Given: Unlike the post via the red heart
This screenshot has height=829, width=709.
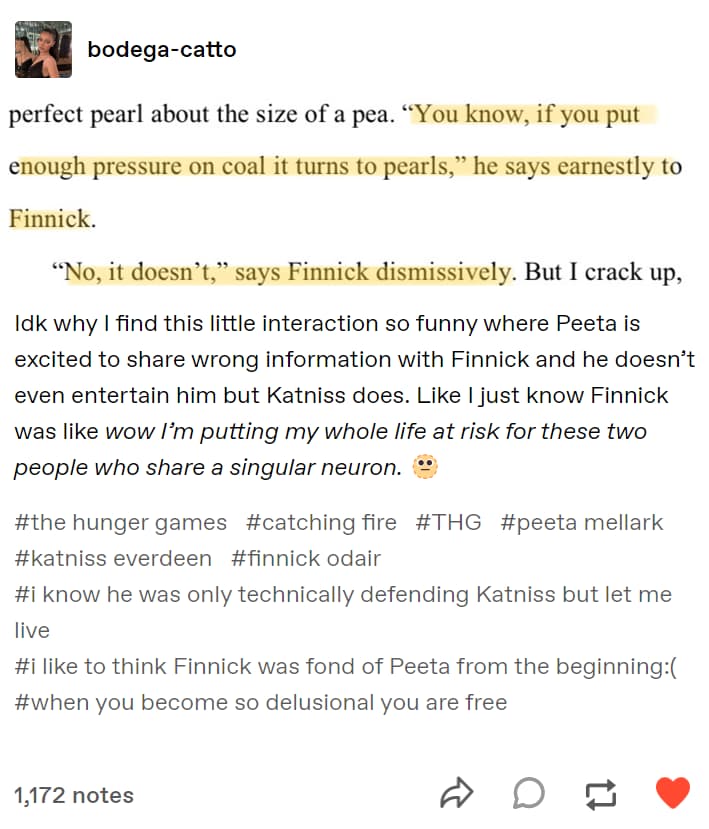Looking at the screenshot, I should coord(672,794).
